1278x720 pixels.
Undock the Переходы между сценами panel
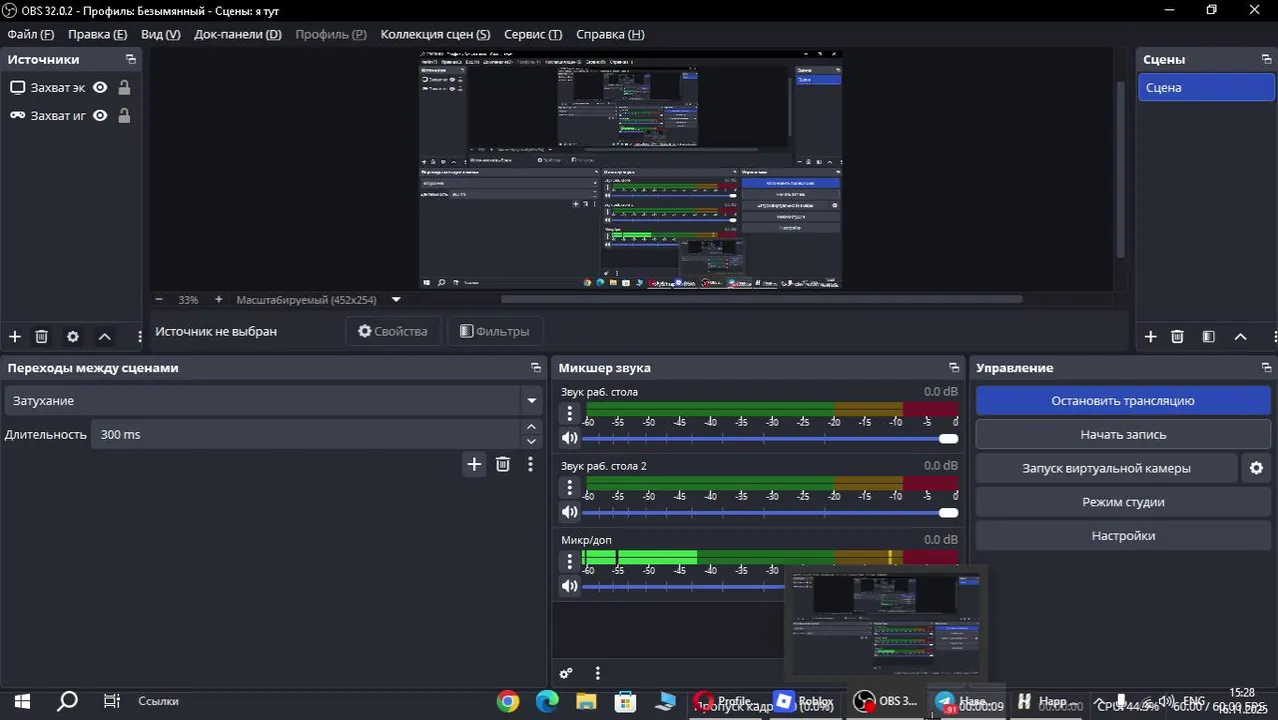click(x=536, y=368)
